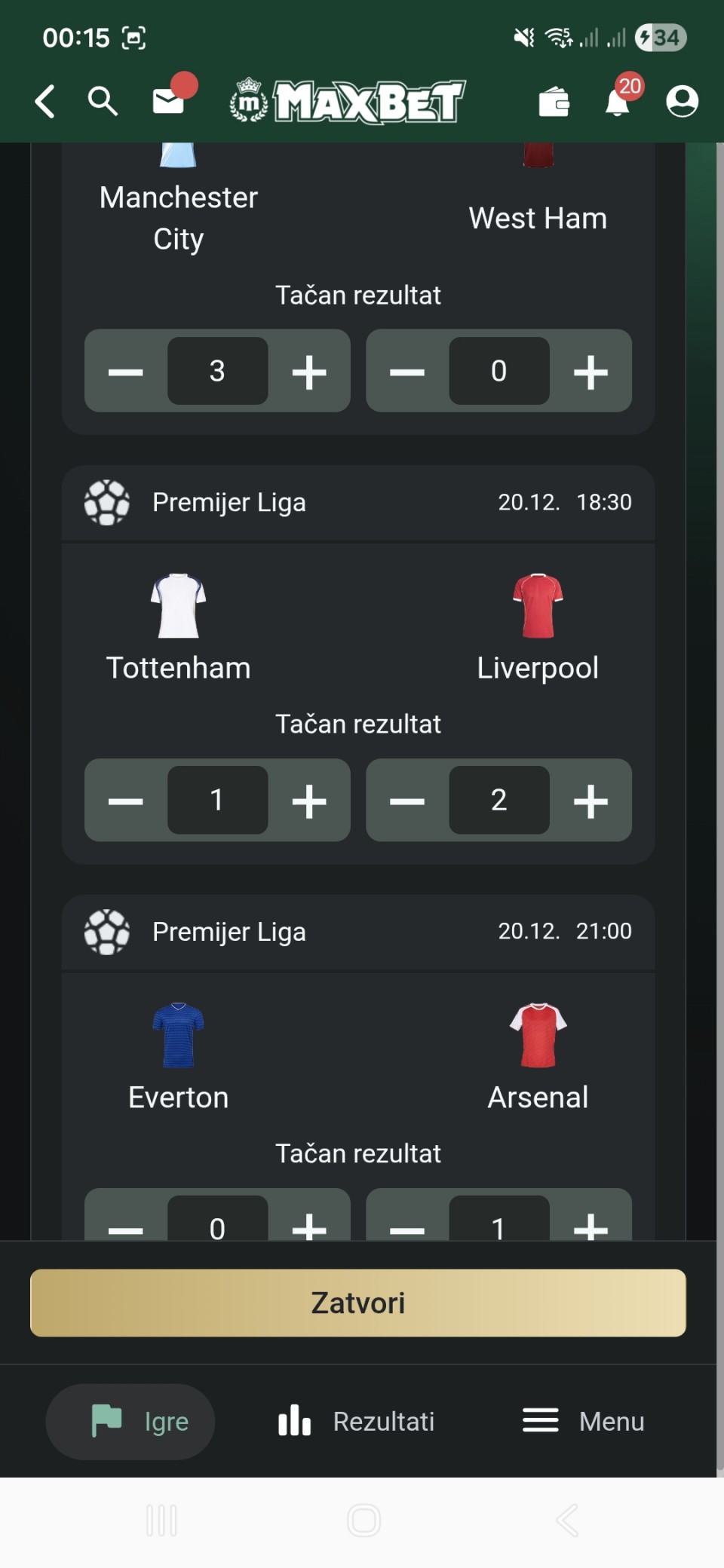Tap the Tottenham jersey icon

tap(178, 606)
